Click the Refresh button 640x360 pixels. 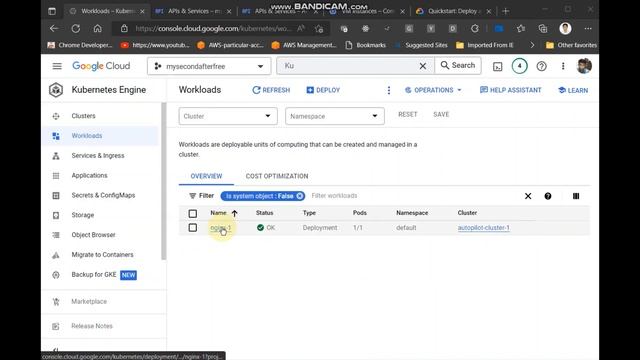tap(271, 90)
